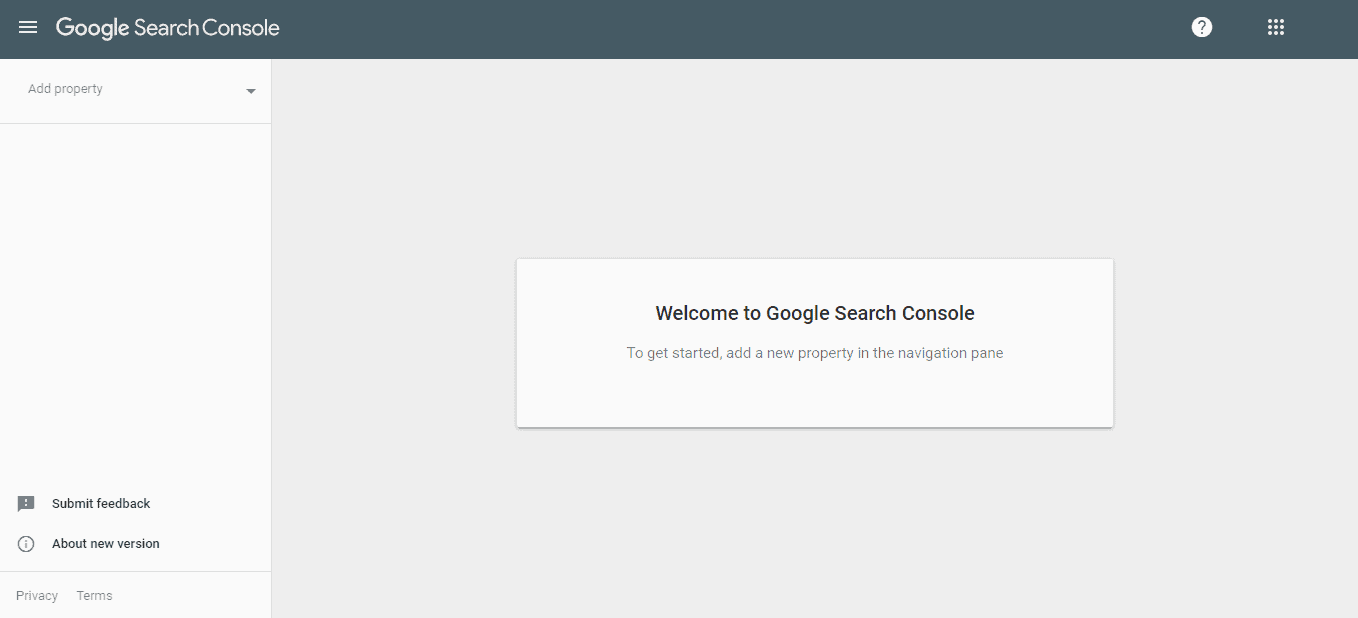Click the help question mark icon
The width and height of the screenshot is (1358, 618).
pos(1202,28)
